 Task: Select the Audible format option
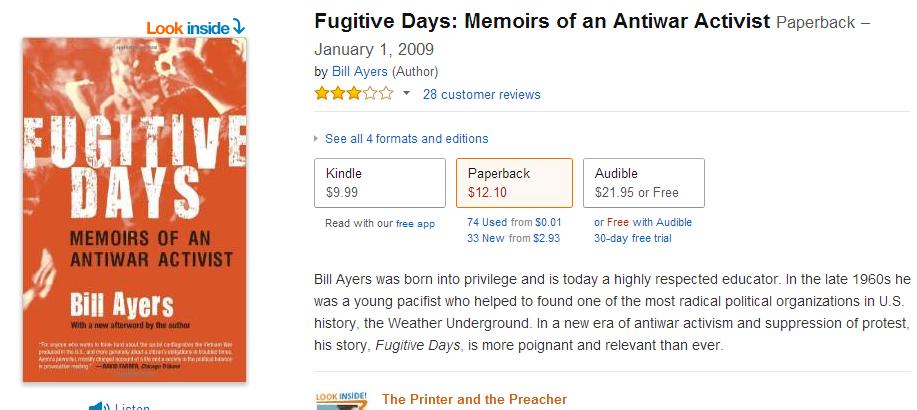(643, 182)
